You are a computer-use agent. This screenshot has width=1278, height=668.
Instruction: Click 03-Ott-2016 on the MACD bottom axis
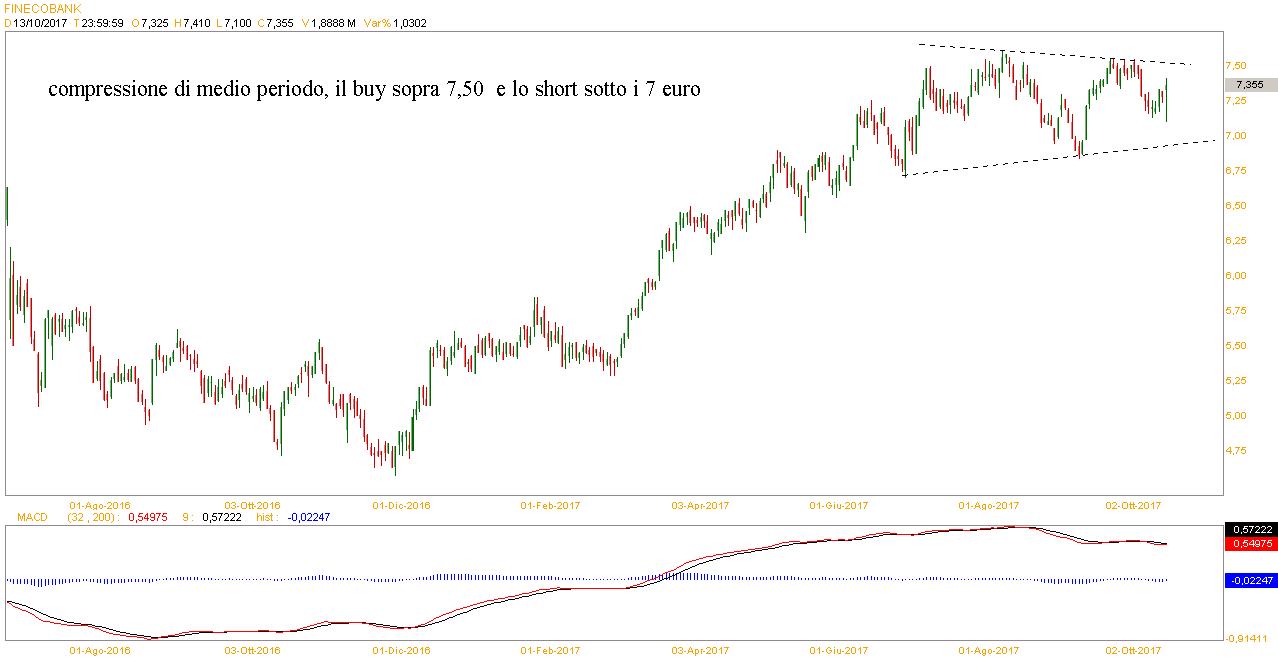pos(252,650)
